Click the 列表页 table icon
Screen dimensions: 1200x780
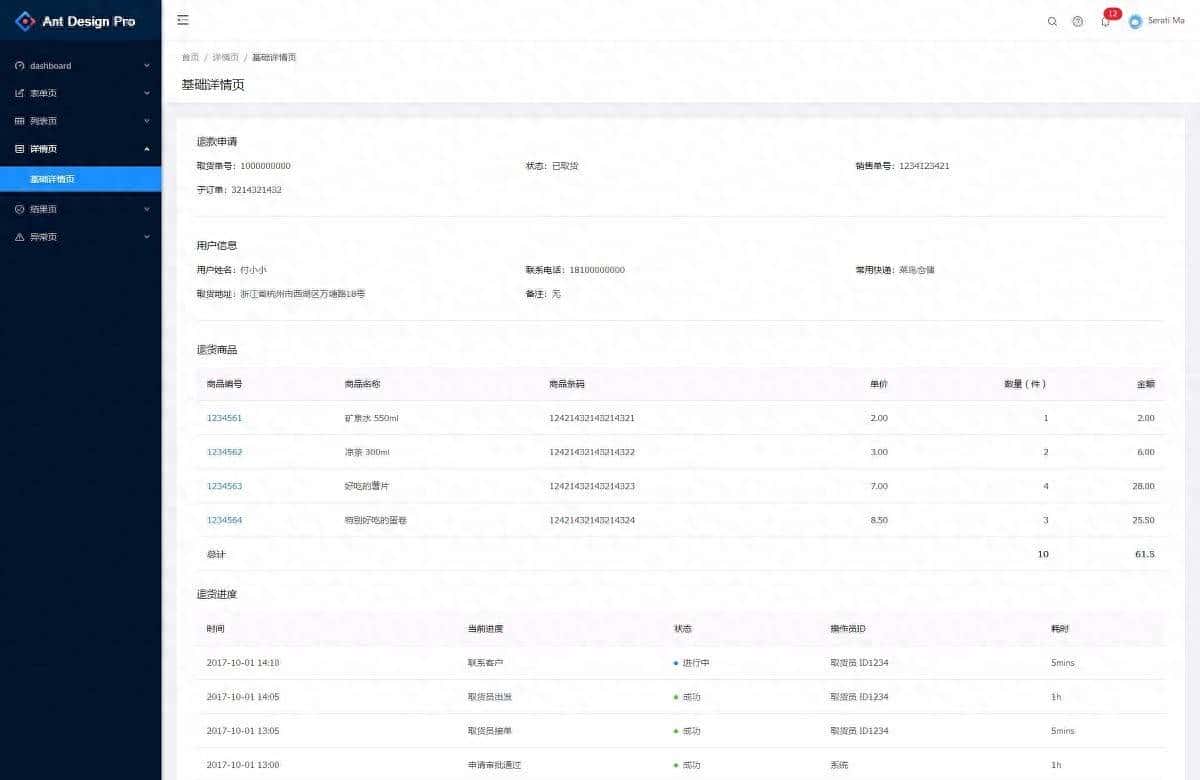pos(20,121)
